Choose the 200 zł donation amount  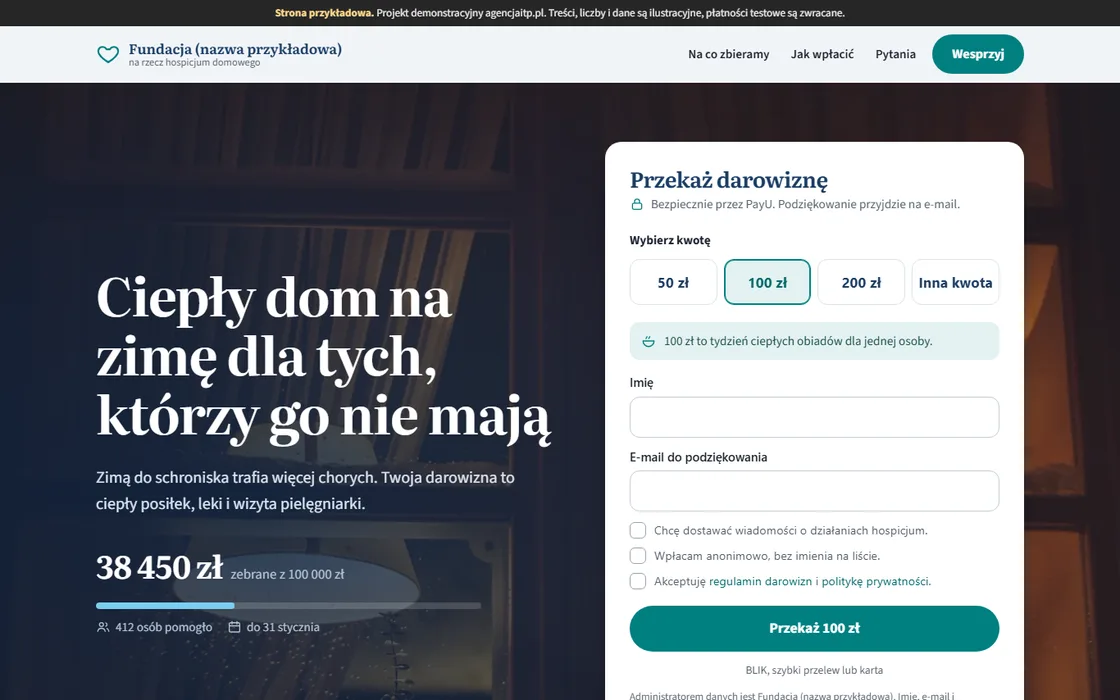861,282
